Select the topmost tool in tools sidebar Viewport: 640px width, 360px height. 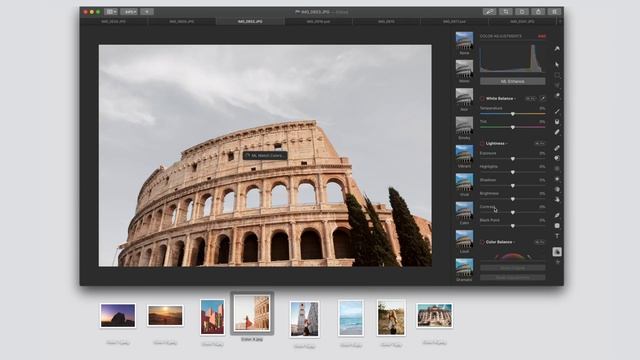coord(557,49)
